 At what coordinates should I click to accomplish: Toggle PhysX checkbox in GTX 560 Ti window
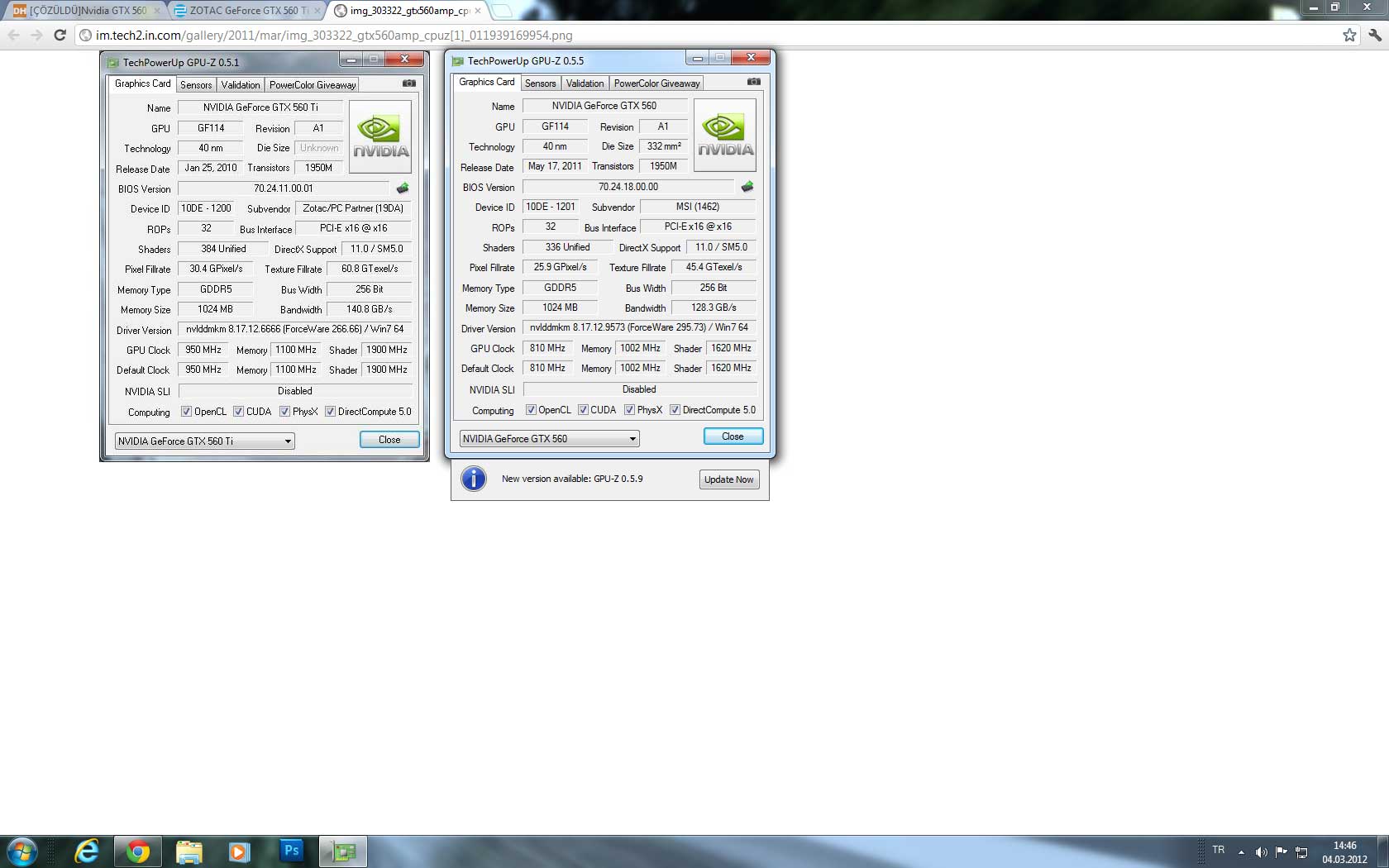[284, 412]
